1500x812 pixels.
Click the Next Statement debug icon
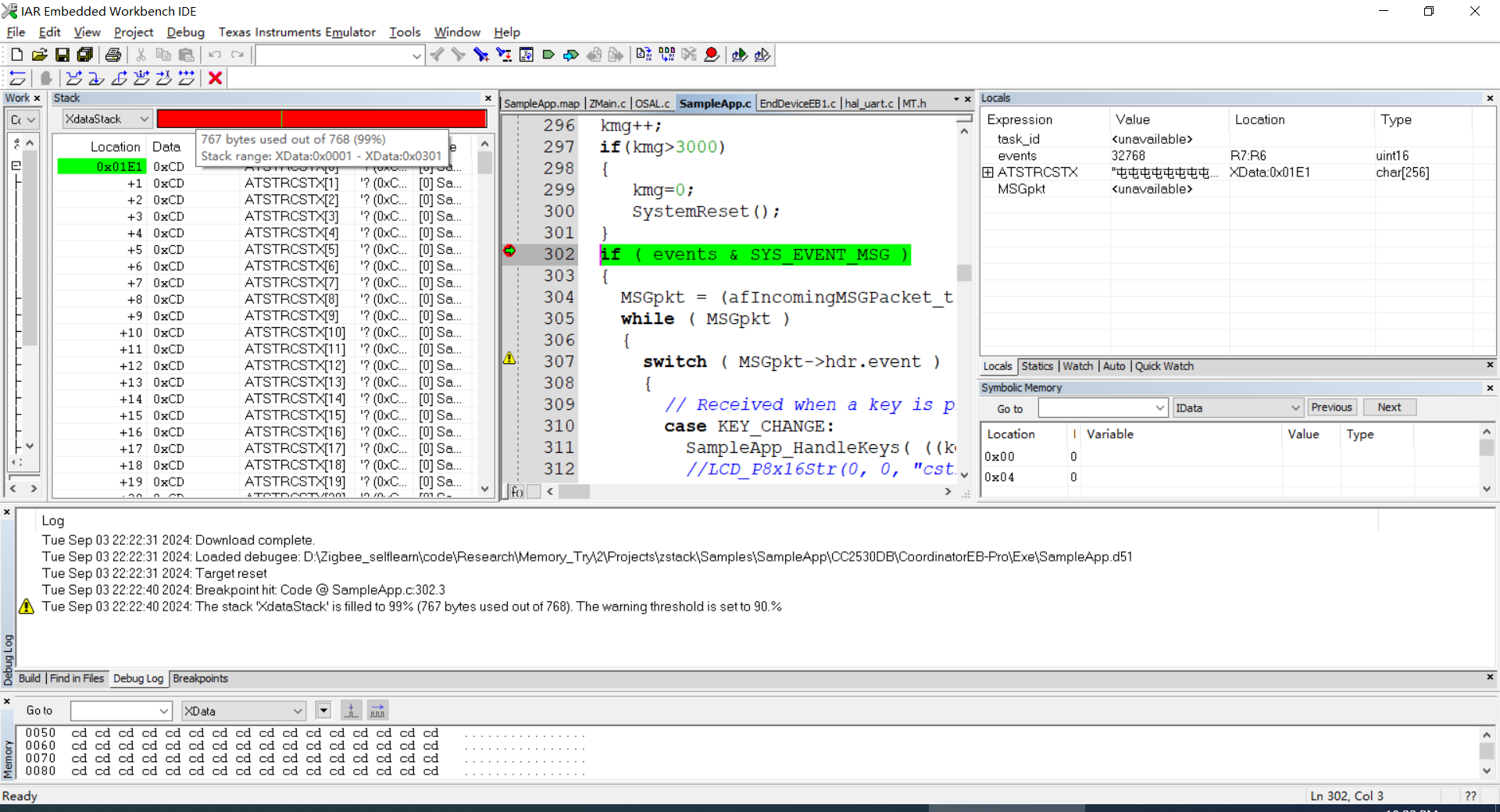(x=141, y=78)
